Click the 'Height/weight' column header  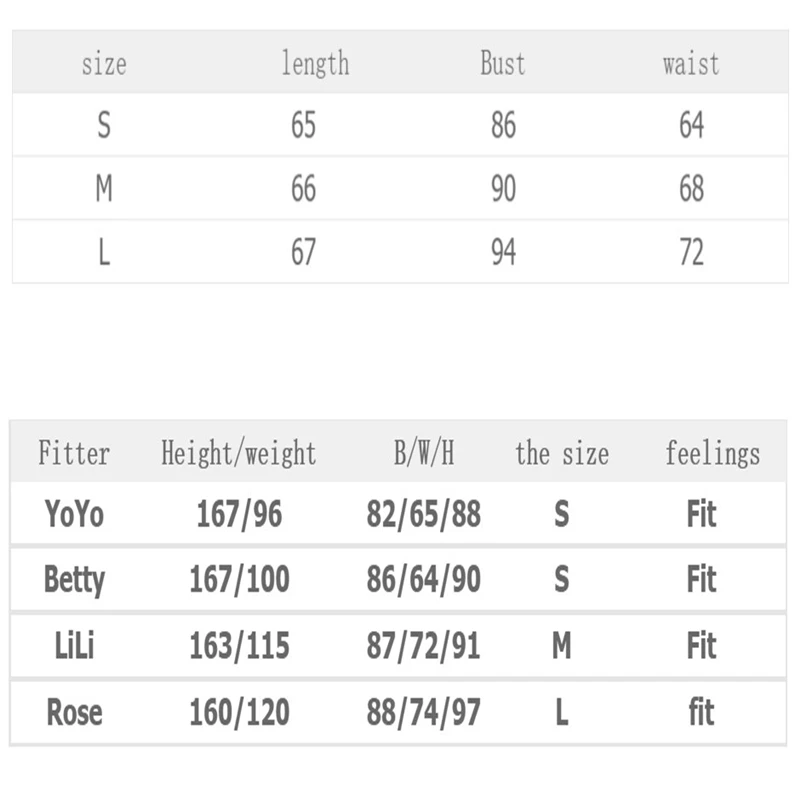239,453
